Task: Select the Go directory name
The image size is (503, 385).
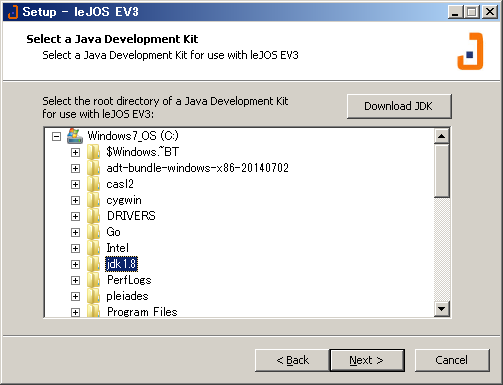Action: coord(113,232)
